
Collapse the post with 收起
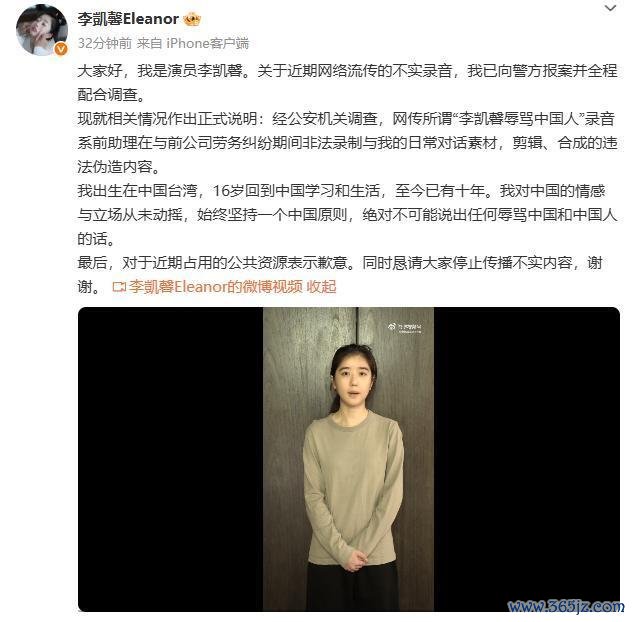click(x=321, y=287)
